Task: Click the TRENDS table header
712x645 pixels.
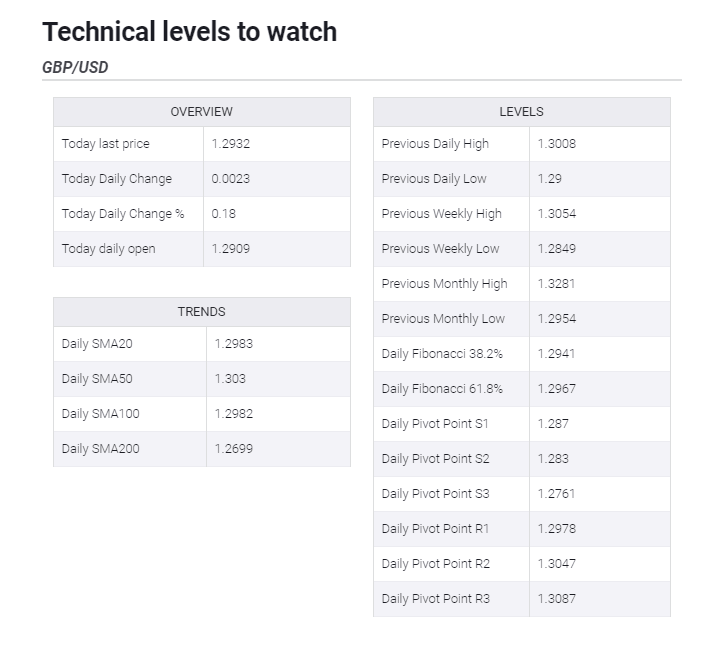Action: coord(201,312)
